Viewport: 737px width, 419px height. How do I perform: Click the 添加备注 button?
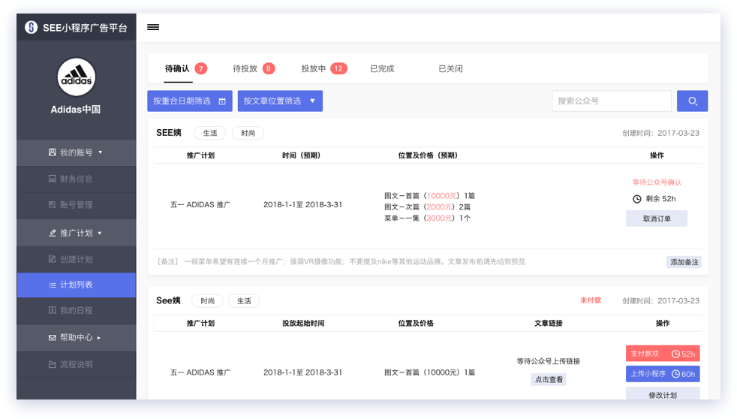pos(684,262)
